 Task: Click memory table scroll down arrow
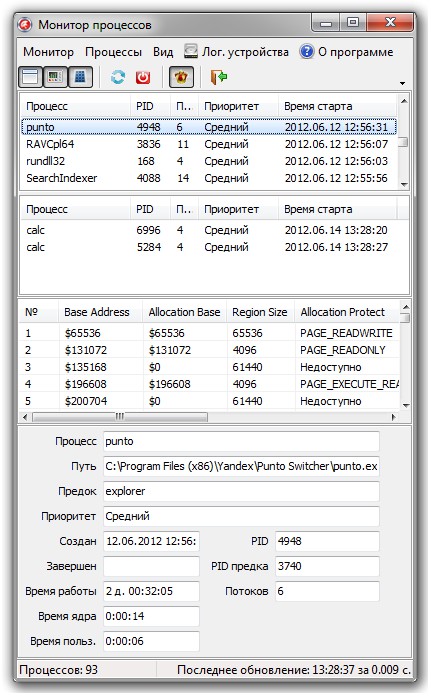pyautogui.click(x=406, y=405)
